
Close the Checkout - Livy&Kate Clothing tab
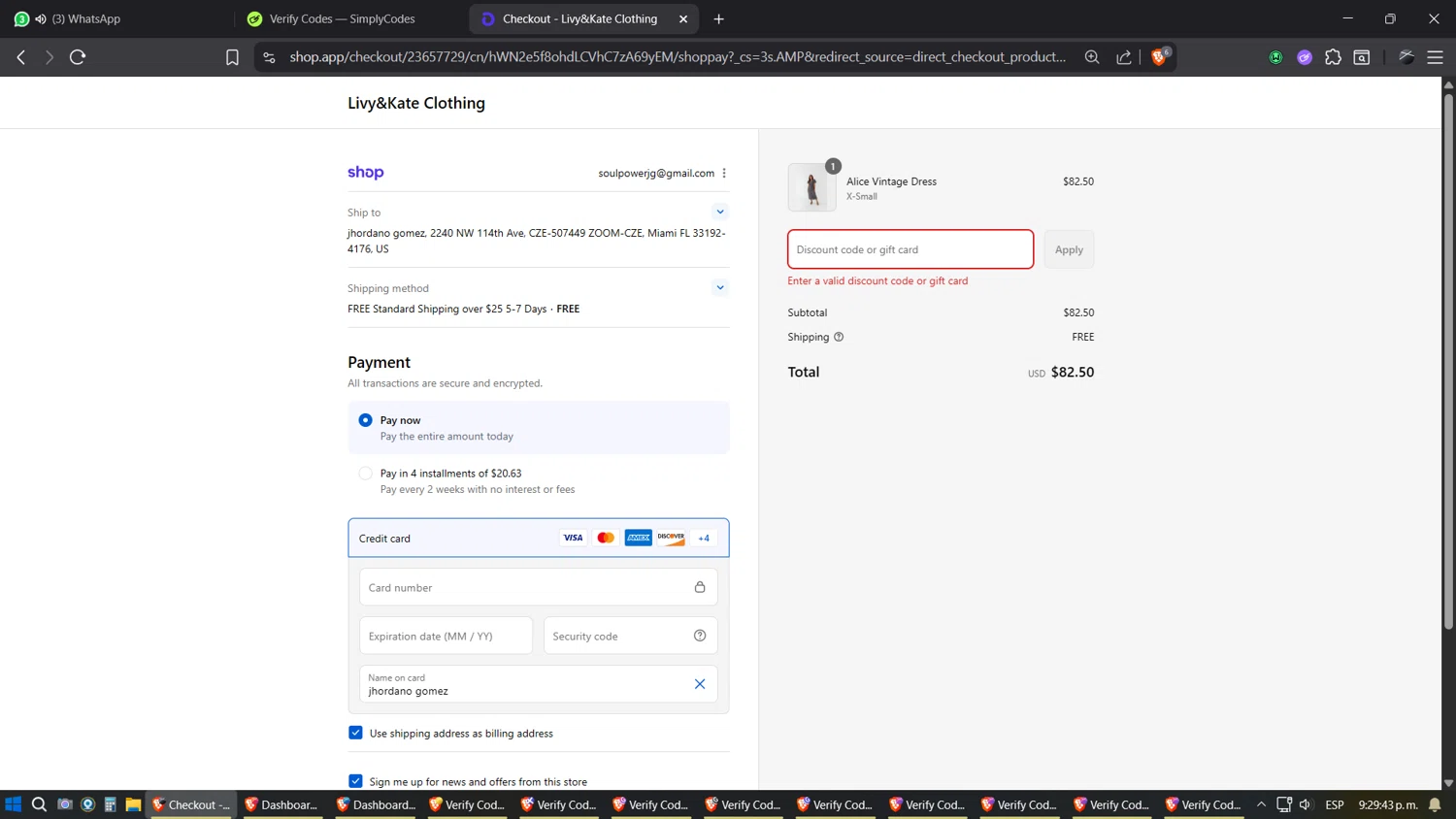(x=683, y=18)
